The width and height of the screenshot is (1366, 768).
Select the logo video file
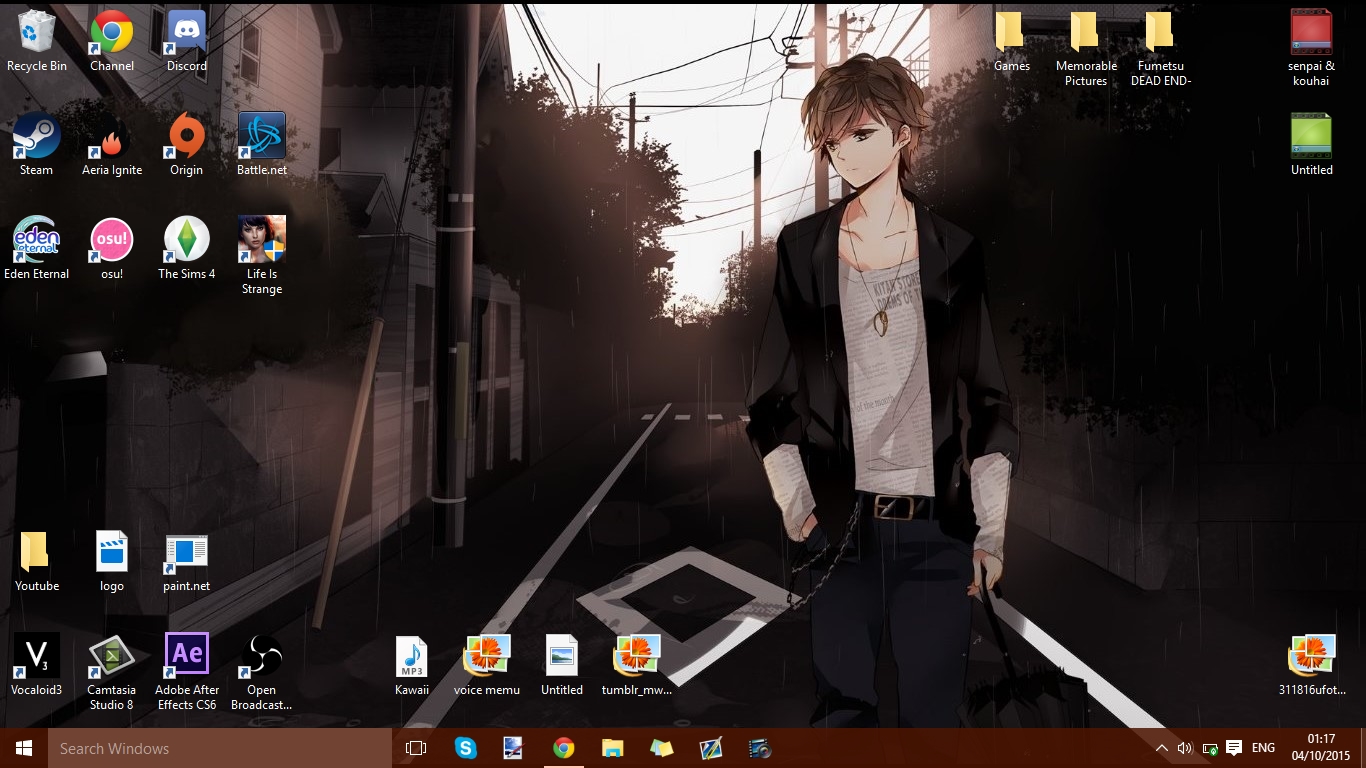point(112,561)
